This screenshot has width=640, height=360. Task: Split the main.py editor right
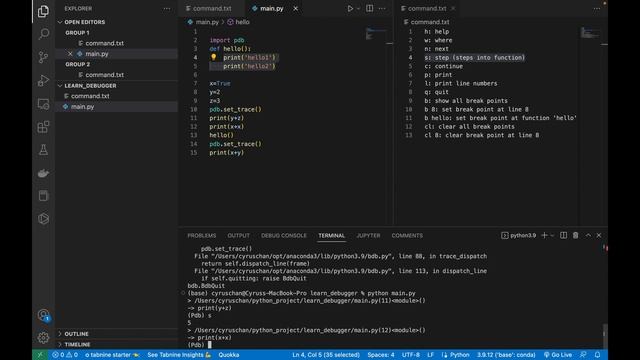click(x=369, y=8)
